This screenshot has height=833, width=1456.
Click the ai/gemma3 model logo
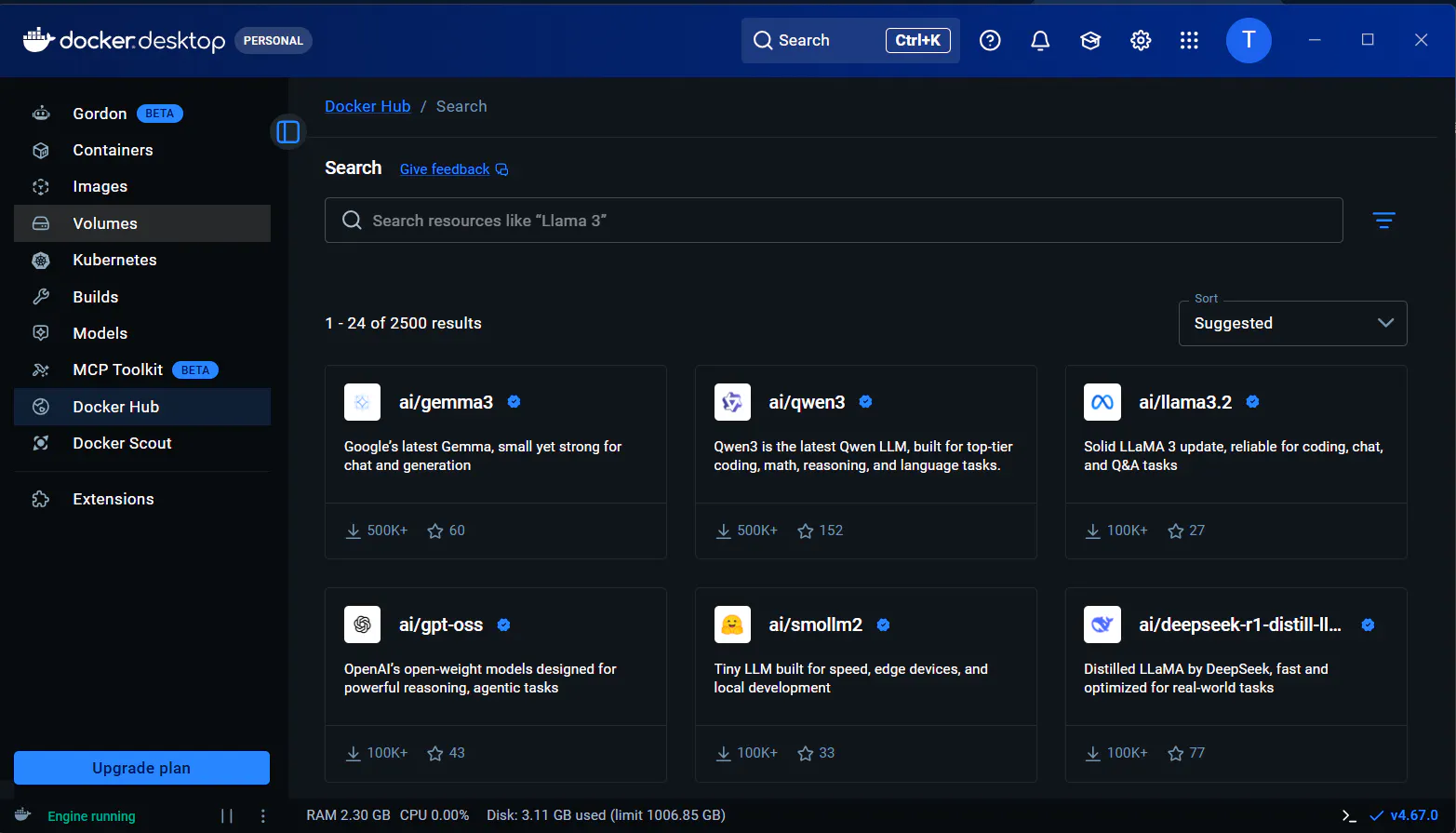(362, 402)
